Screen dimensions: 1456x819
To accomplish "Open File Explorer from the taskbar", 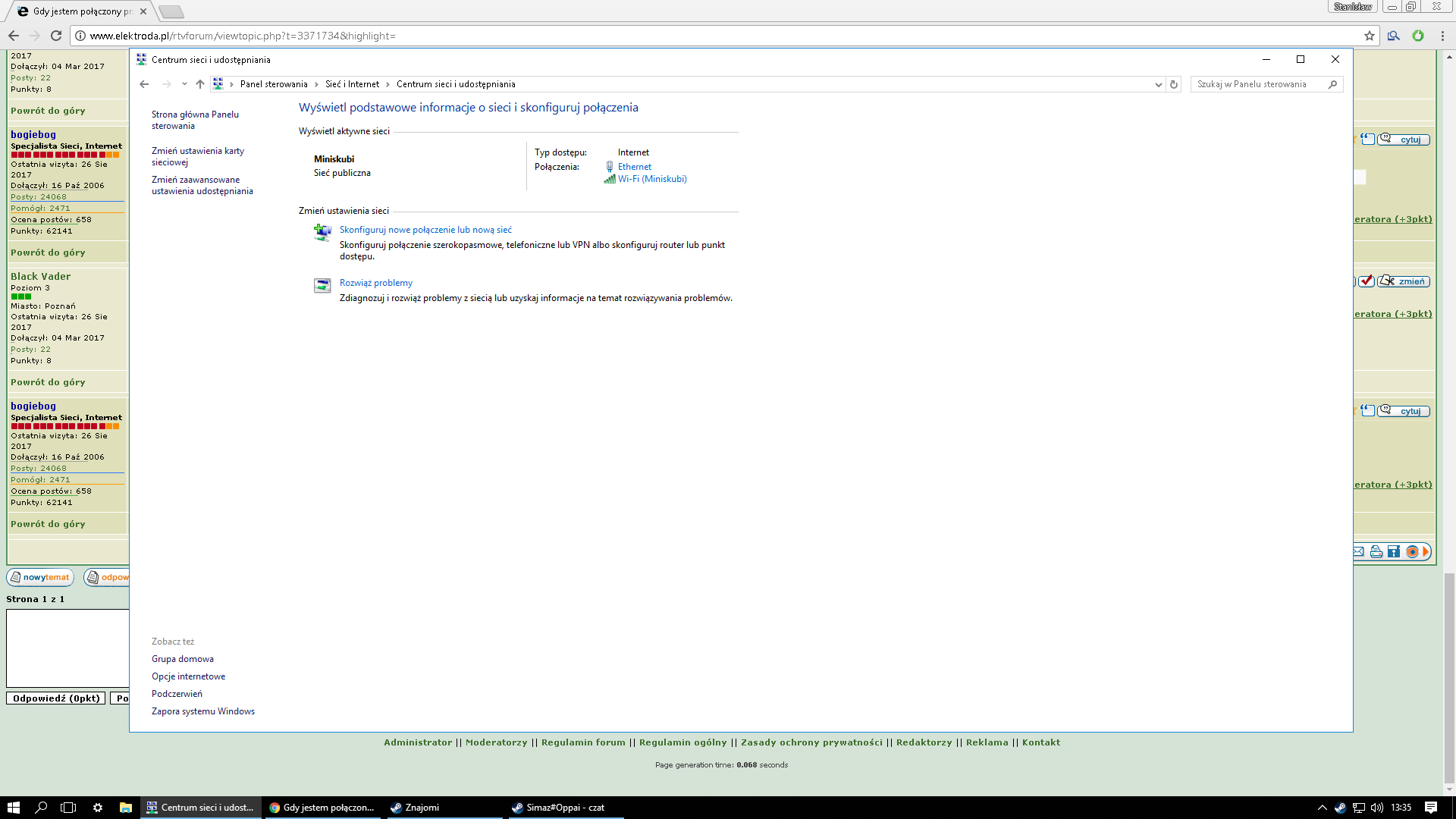I will (x=126, y=808).
